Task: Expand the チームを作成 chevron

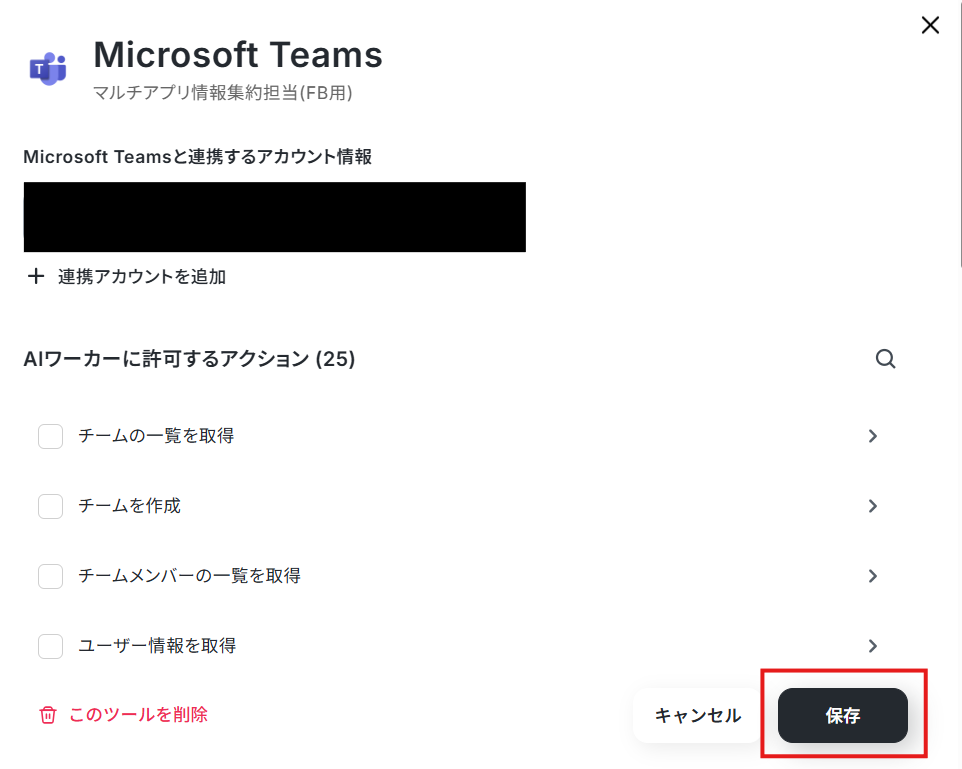Action: click(x=872, y=506)
